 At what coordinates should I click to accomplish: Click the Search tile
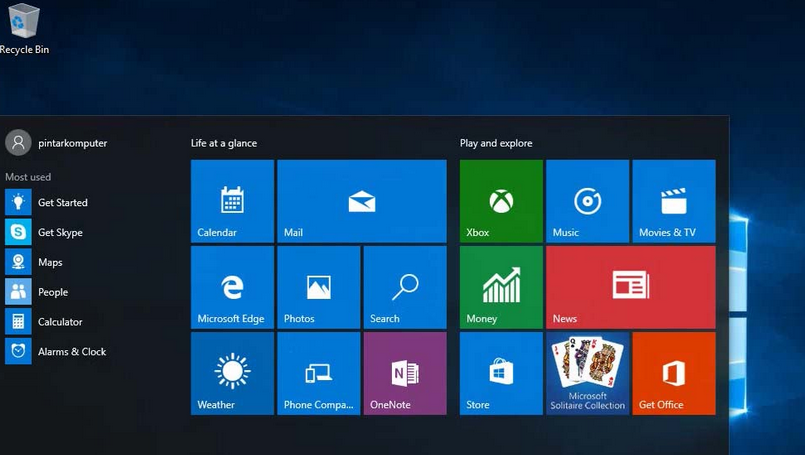(405, 287)
